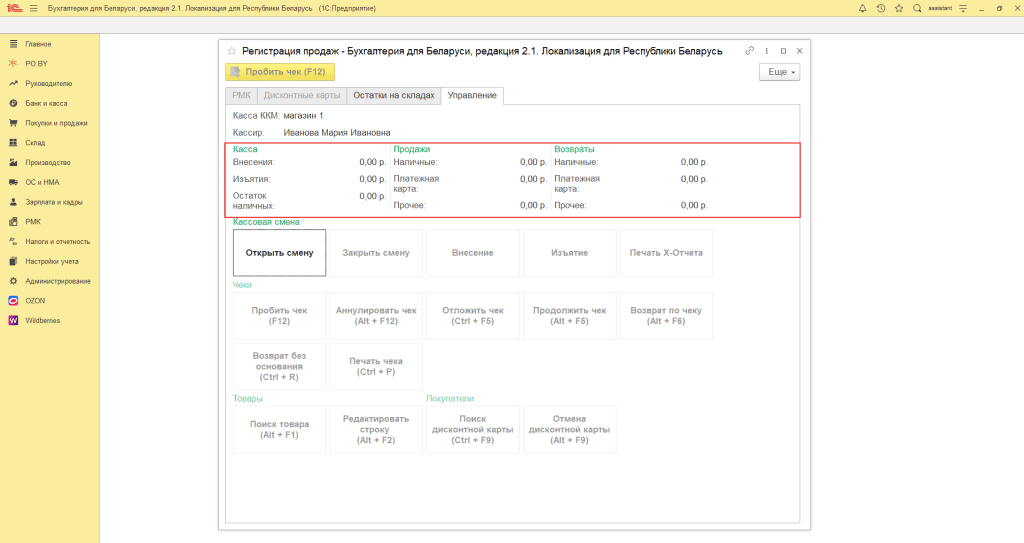Click Отмена дисконтной карты (Alt + F9) button
The height and width of the screenshot is (543, 1024).
pyautogui.click(x=569, y=429)
